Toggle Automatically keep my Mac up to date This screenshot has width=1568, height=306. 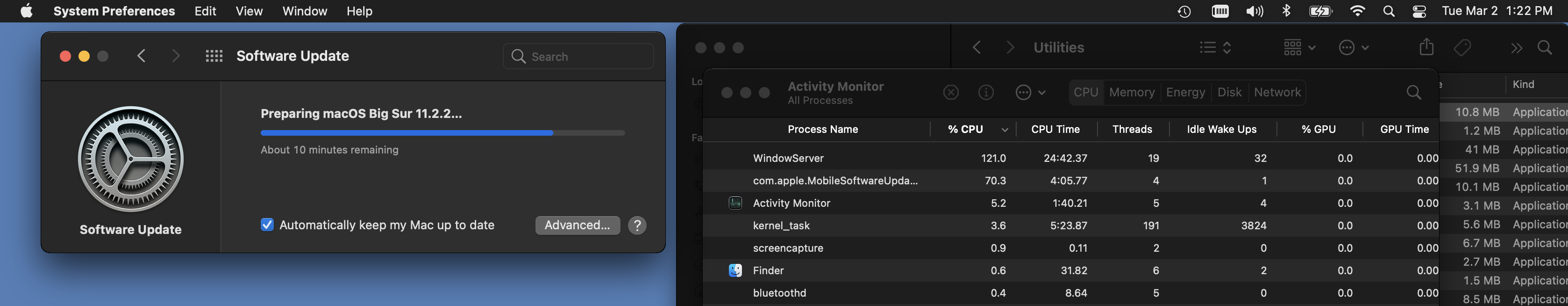(x=267, y=225)
